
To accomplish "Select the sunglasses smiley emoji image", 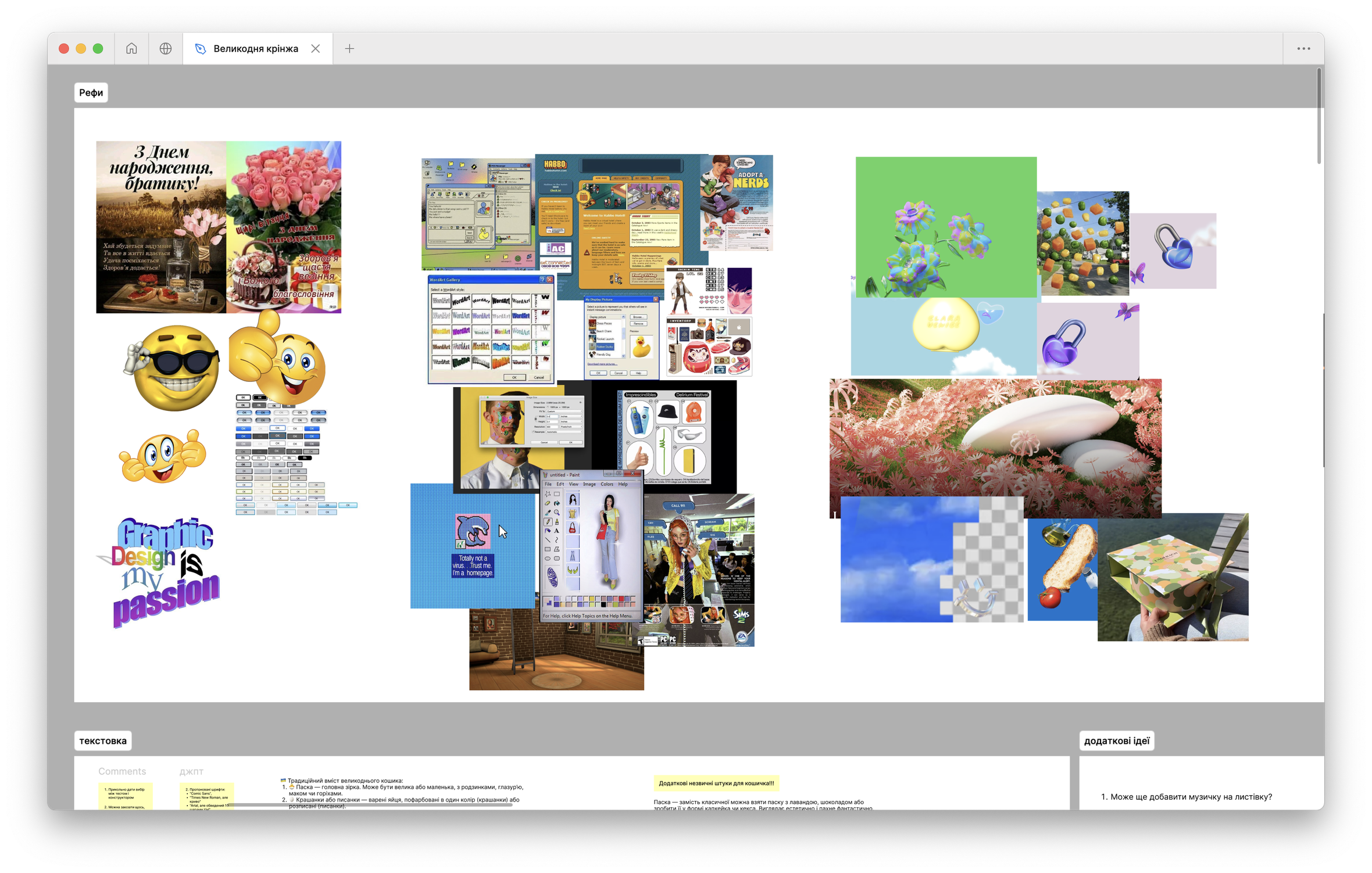I will tap(172, 367).
